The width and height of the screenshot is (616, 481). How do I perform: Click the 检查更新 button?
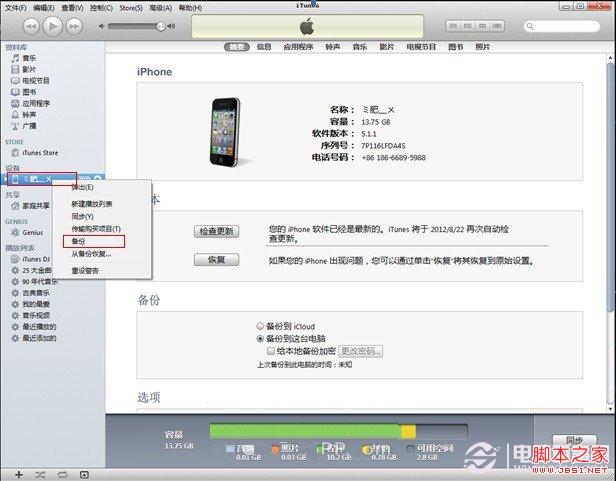click(x=216, y=231)
